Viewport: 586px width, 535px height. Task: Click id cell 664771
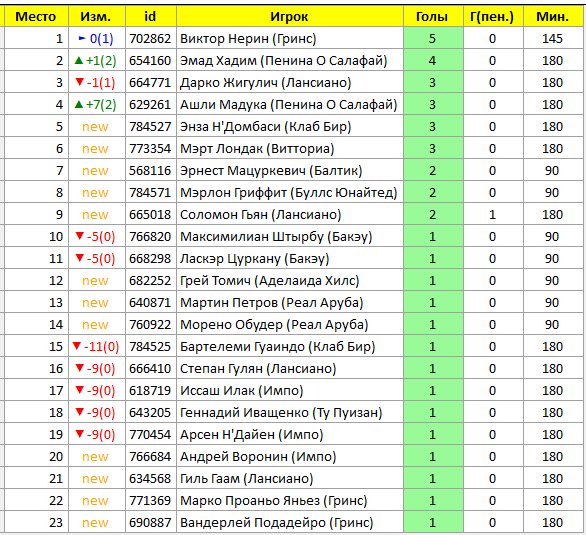pyautogui.click(x=151, y=82)
